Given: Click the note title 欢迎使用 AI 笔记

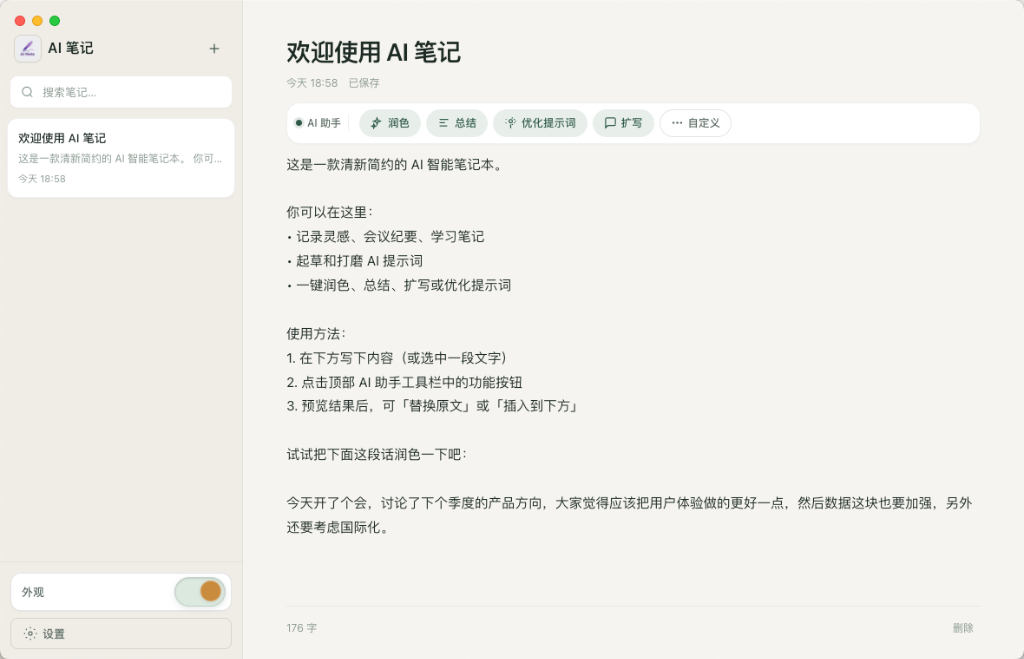Looking at the screenshot, I should (x=374, y=52).
